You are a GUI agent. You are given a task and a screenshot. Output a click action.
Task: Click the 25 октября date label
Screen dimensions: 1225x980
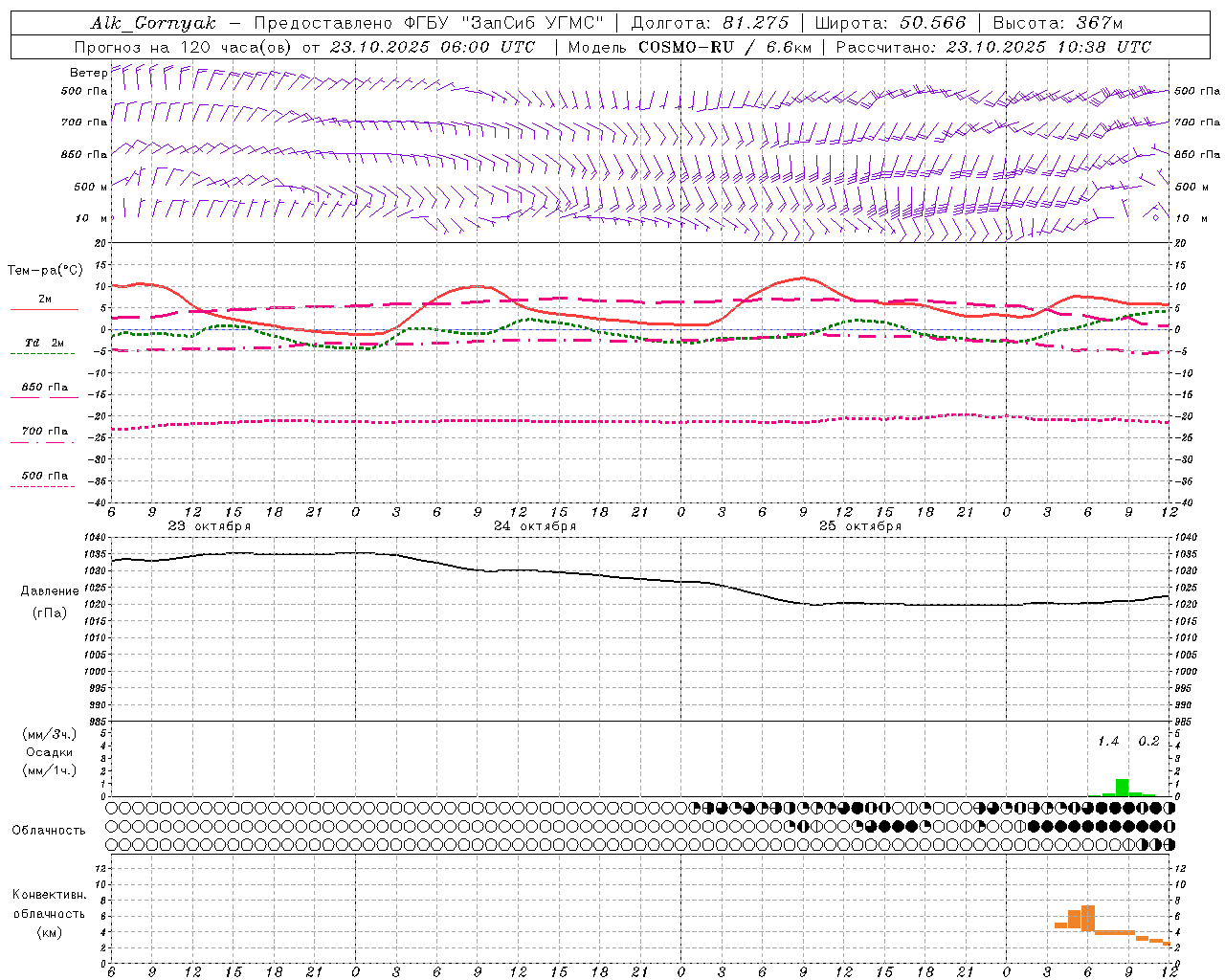860,526
